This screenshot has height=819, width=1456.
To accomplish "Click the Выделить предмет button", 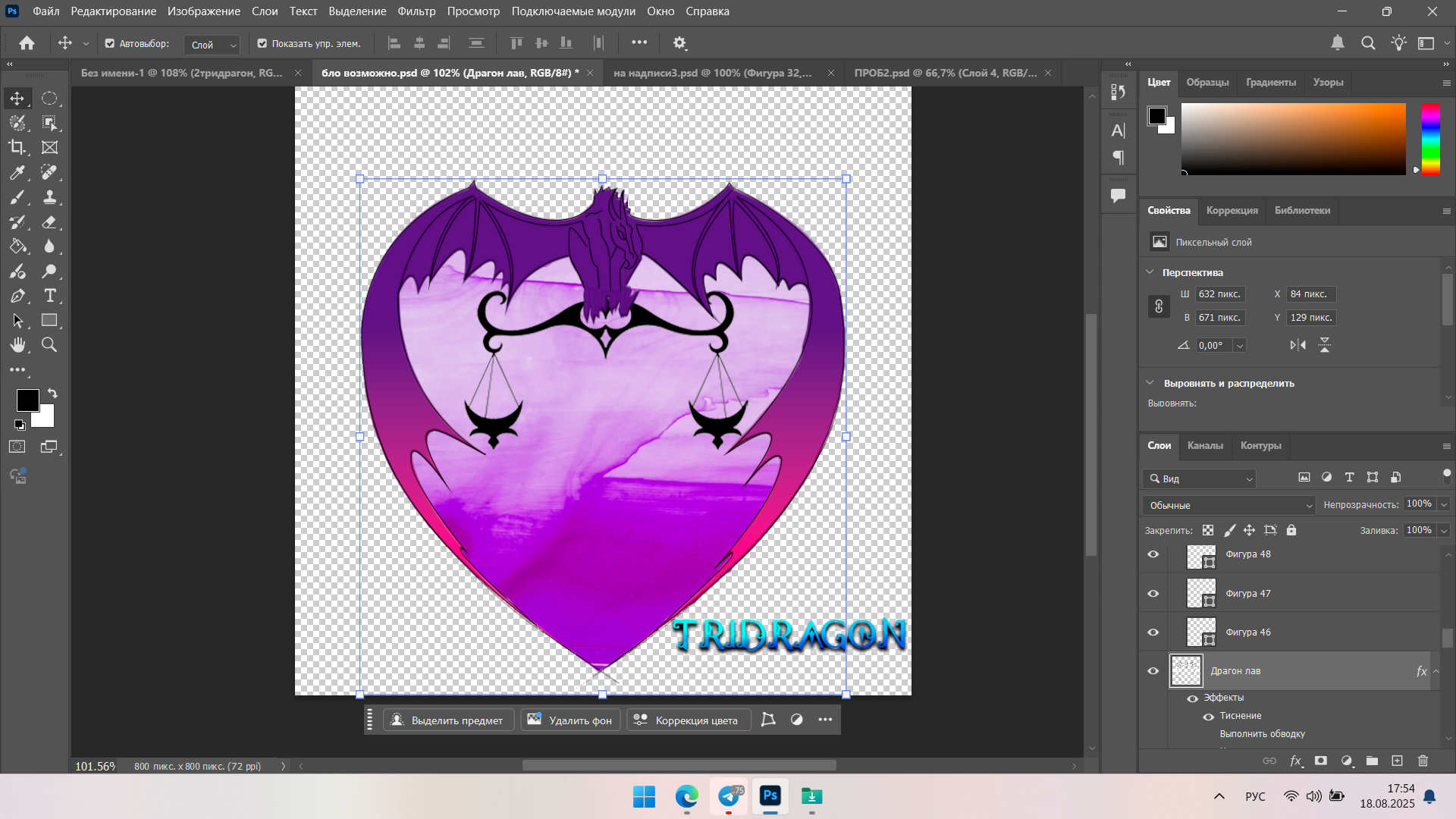I will [x=448, y=720].
